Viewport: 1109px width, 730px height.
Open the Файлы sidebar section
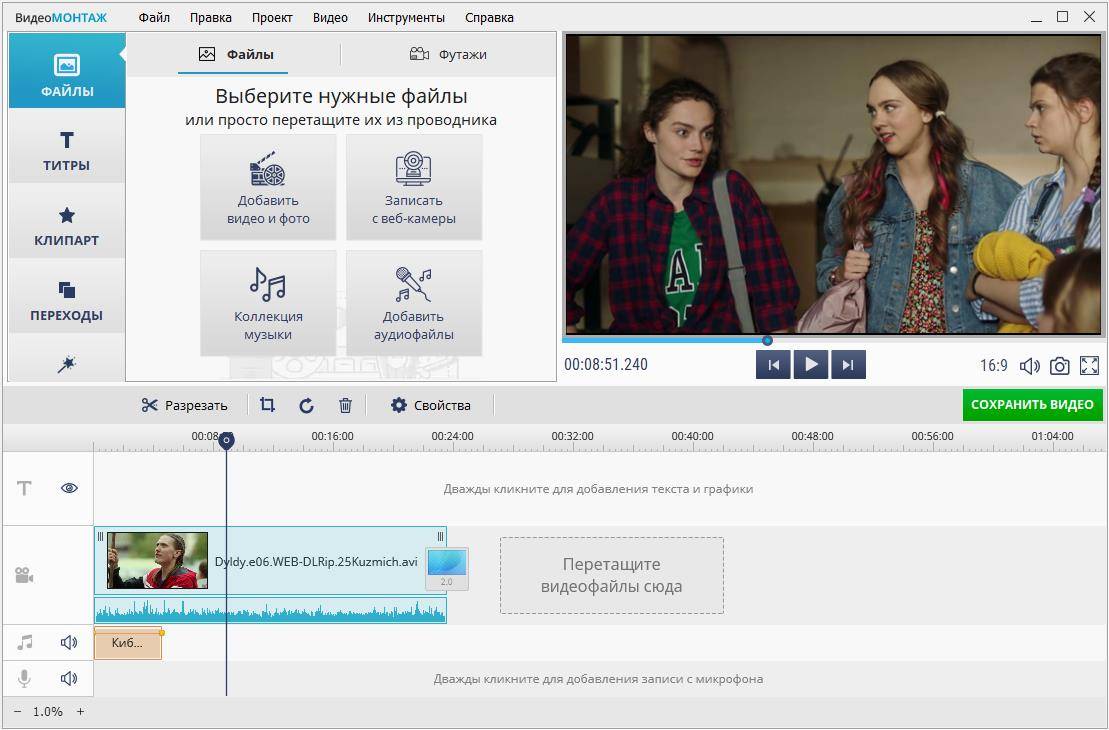click(66, 71)
